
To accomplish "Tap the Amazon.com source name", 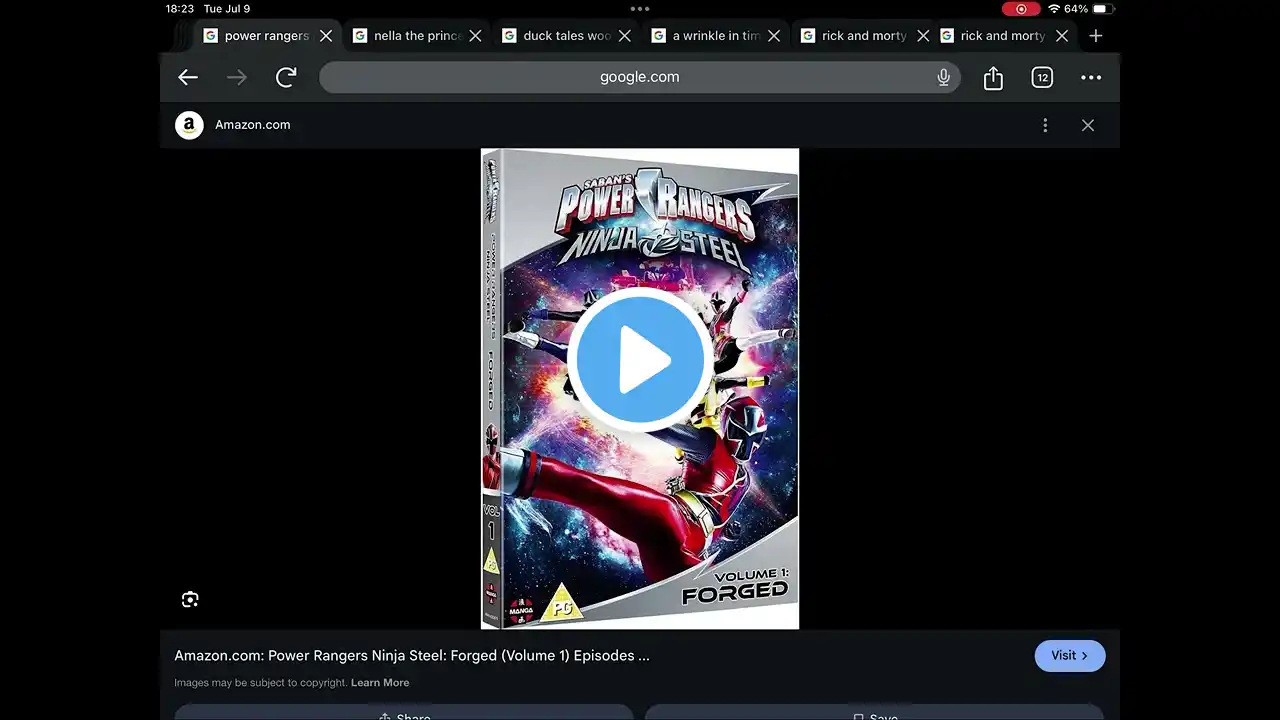I will coord(253,125).
